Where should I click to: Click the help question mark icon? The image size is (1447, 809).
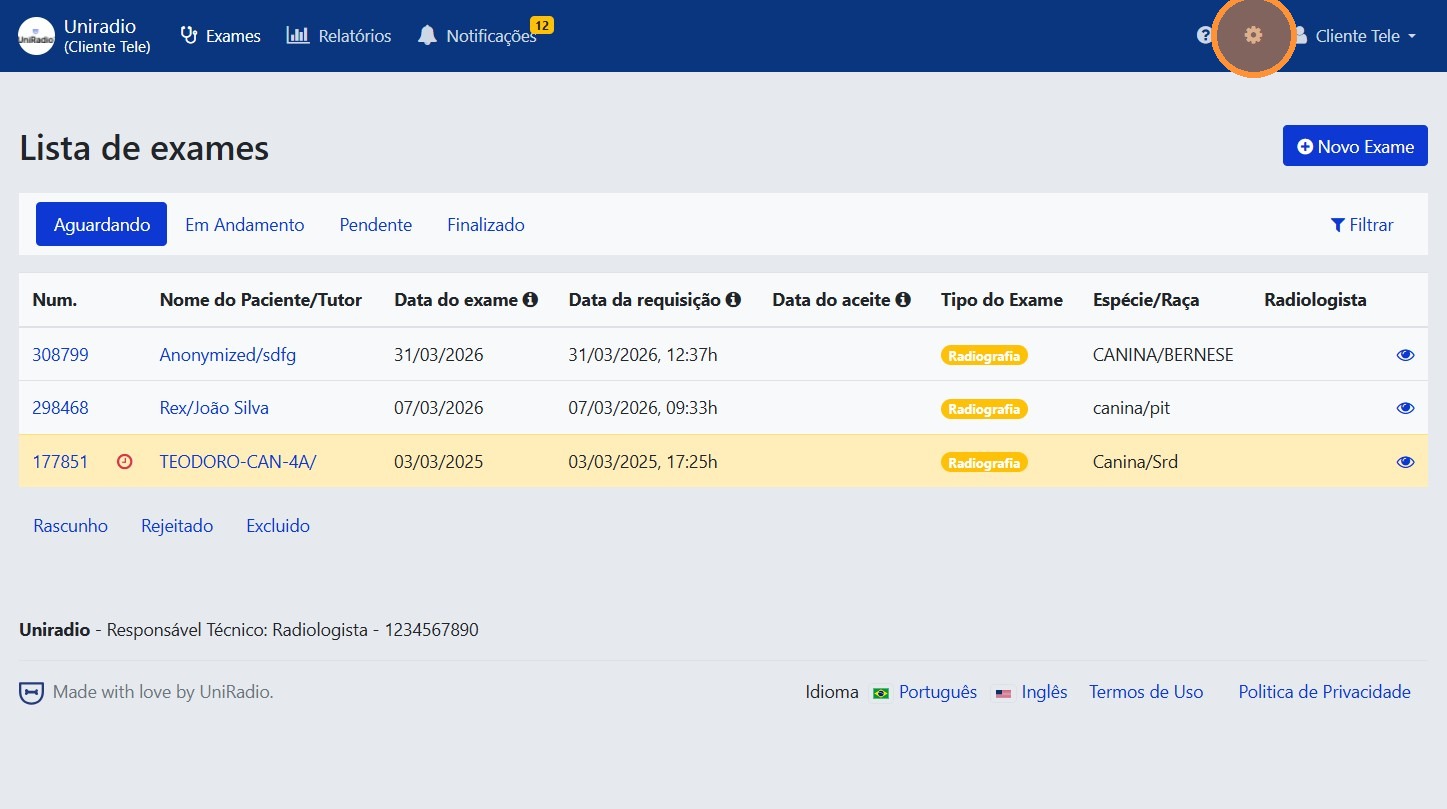coord(1203,35)
